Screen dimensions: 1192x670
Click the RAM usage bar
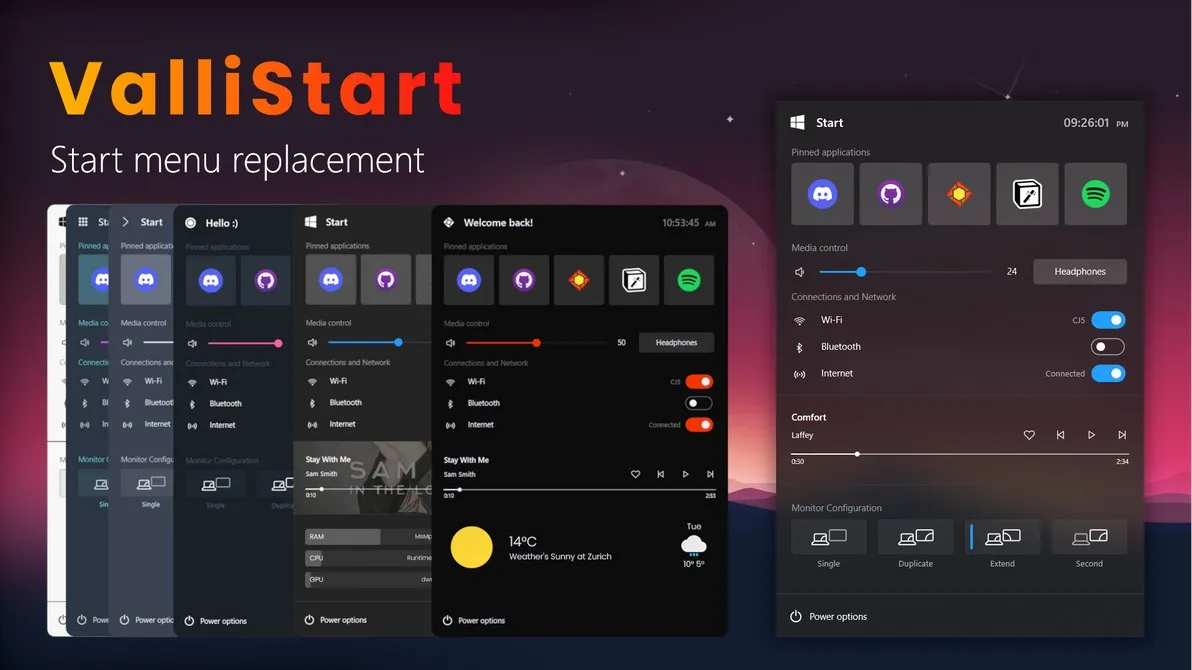click(368, 536)
